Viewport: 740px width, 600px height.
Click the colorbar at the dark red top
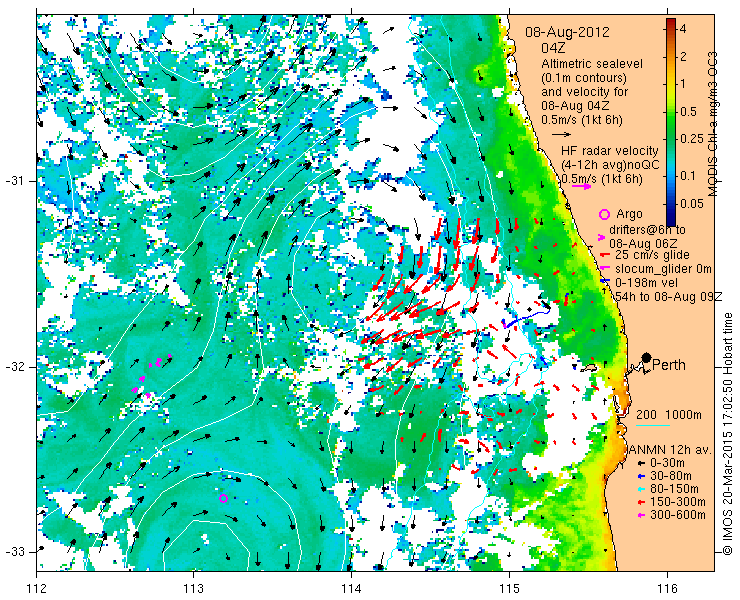[671, 24]
